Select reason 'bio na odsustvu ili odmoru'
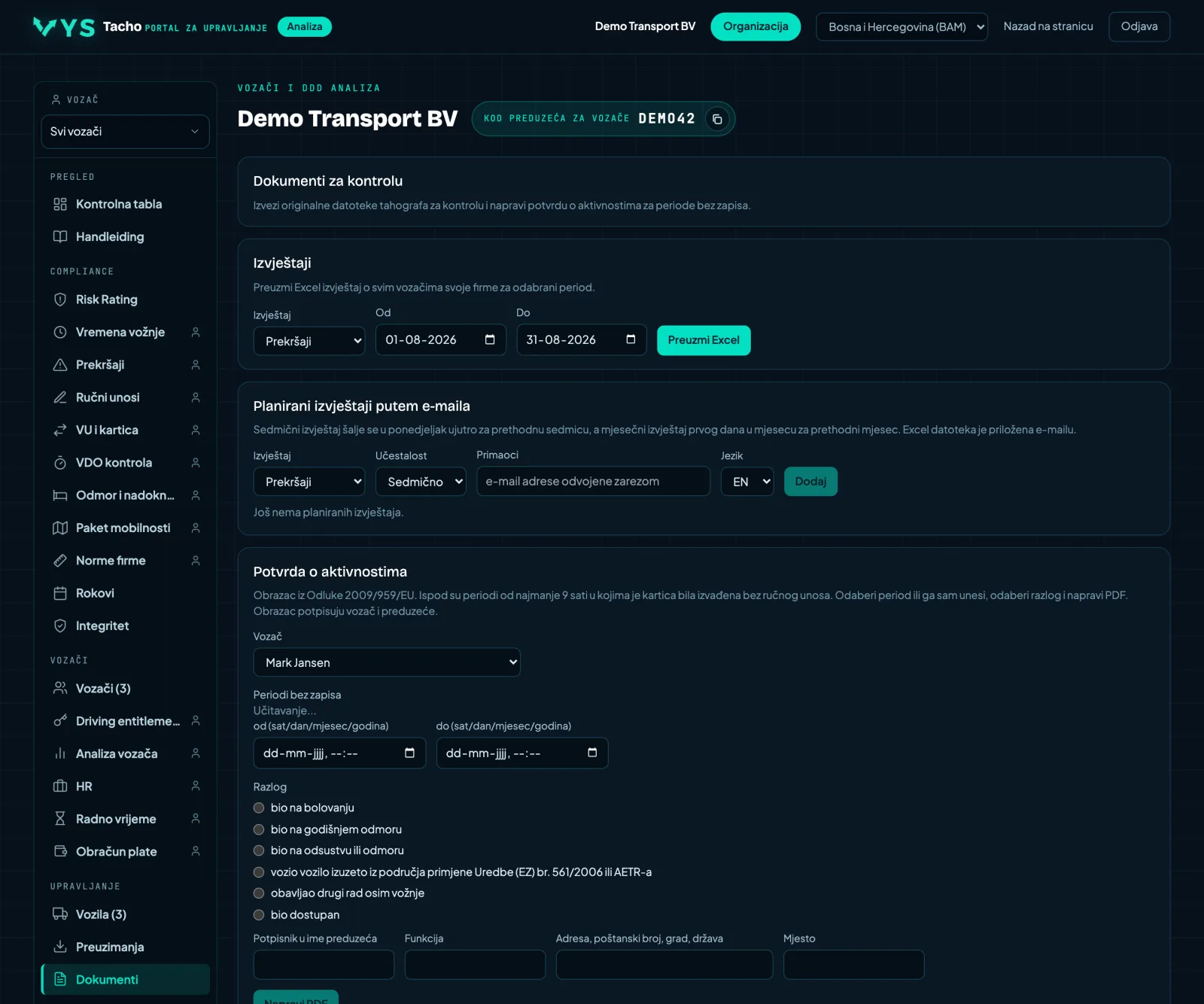This screenshot has height=1004, width=1204. pyautogui.click(x=259, y=850)
